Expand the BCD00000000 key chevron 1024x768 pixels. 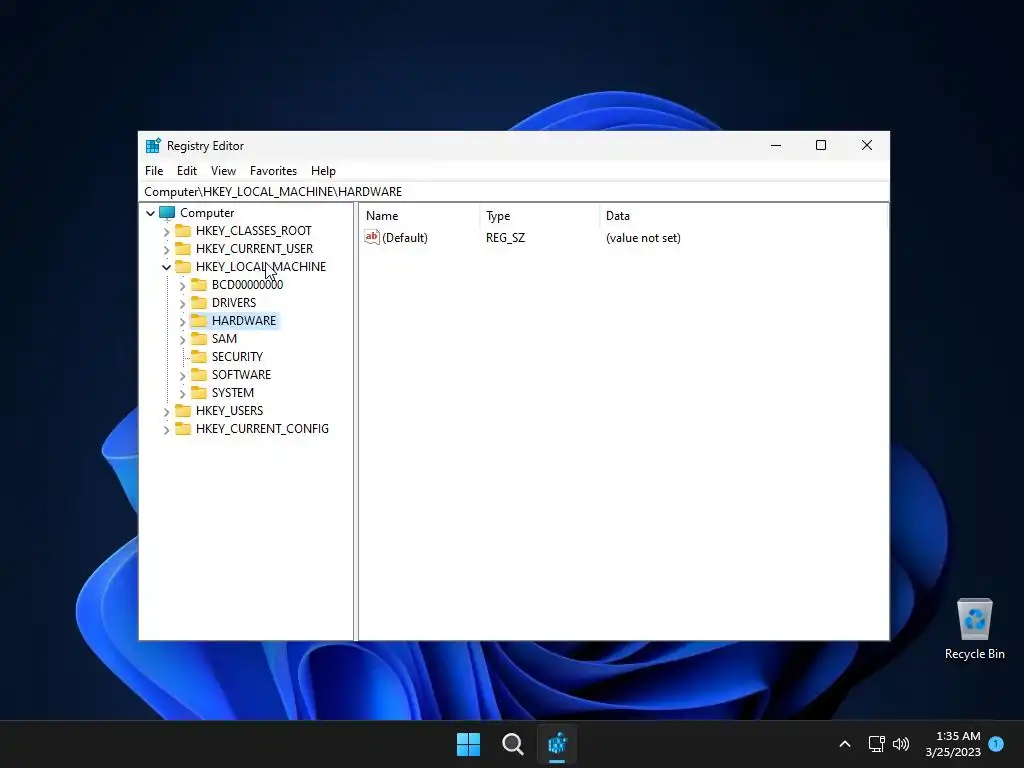182,285
